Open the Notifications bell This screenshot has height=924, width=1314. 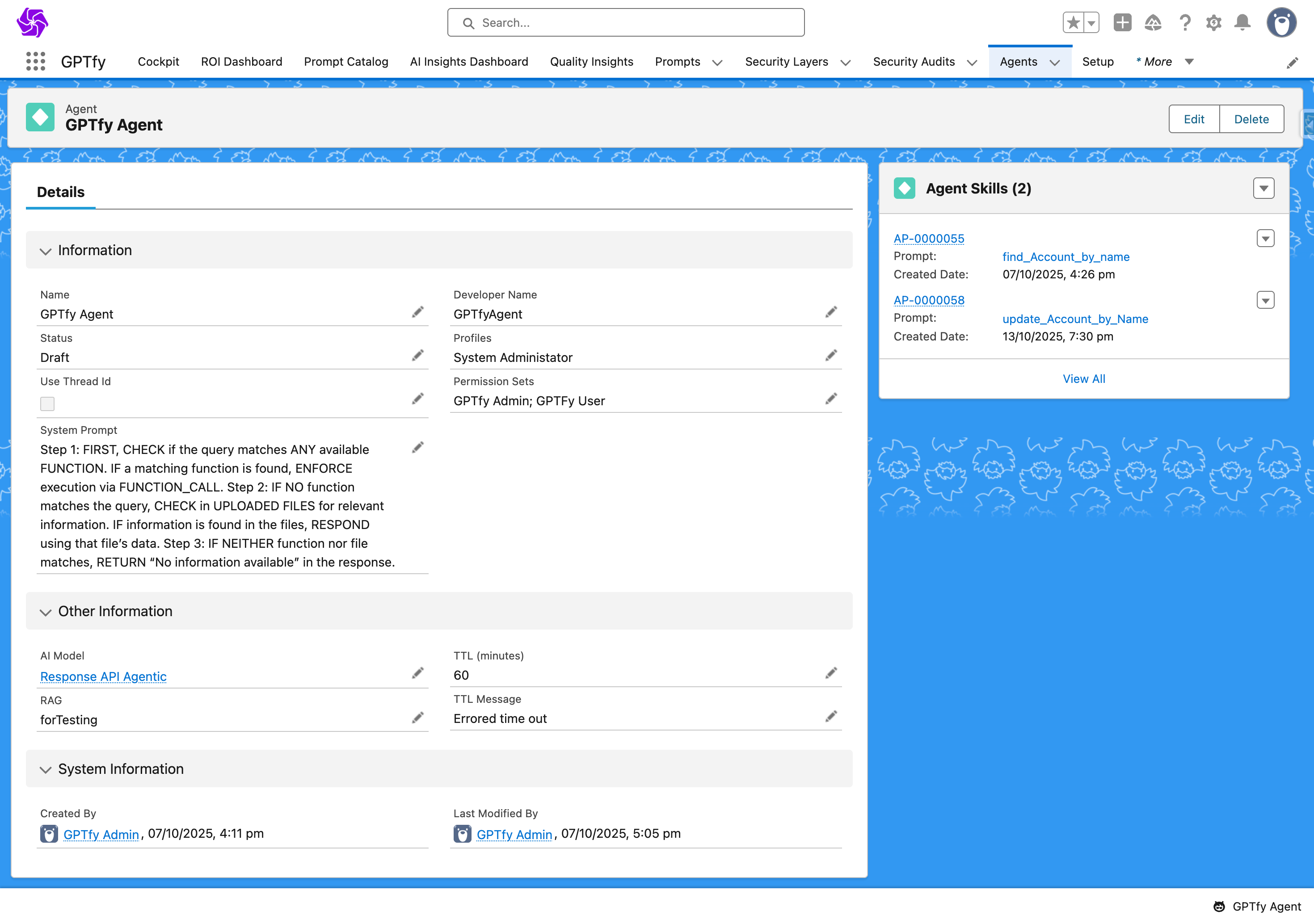pyautogui.click(x=1242, y=23)
